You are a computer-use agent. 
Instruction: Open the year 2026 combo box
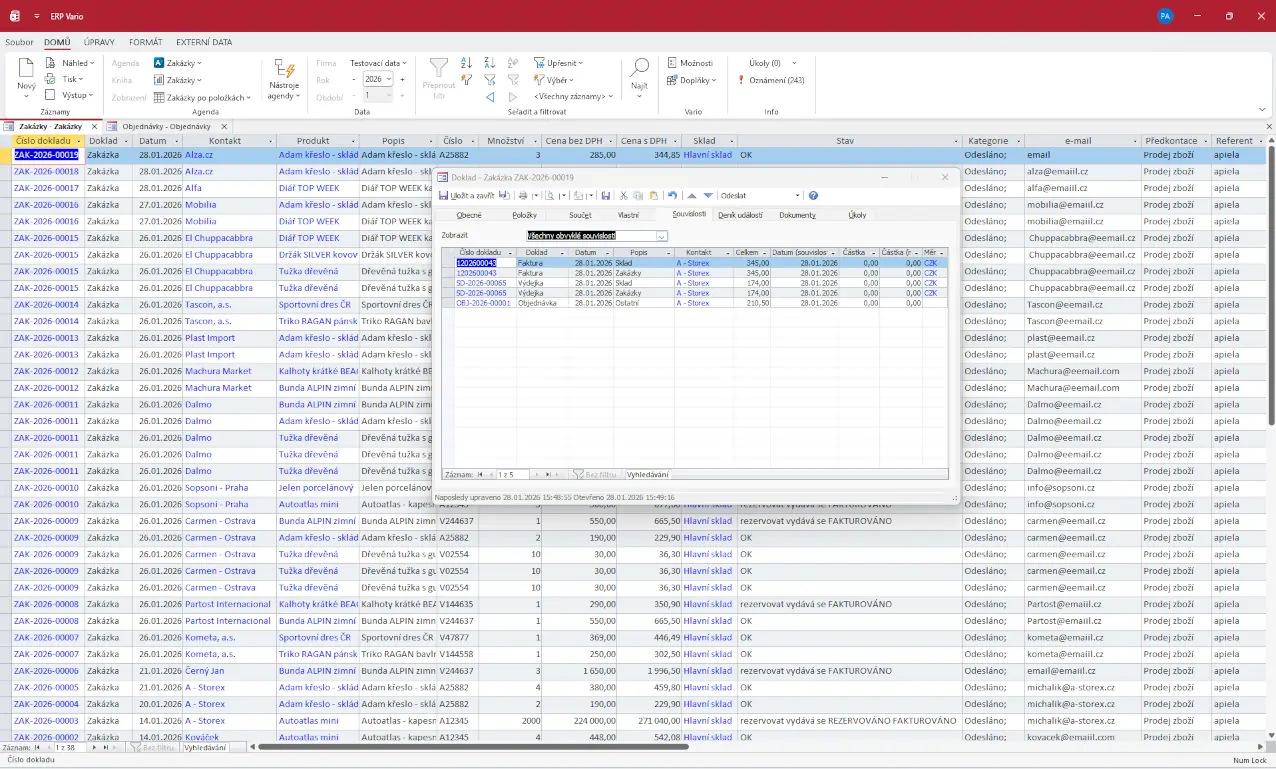[x=389, y=79]
